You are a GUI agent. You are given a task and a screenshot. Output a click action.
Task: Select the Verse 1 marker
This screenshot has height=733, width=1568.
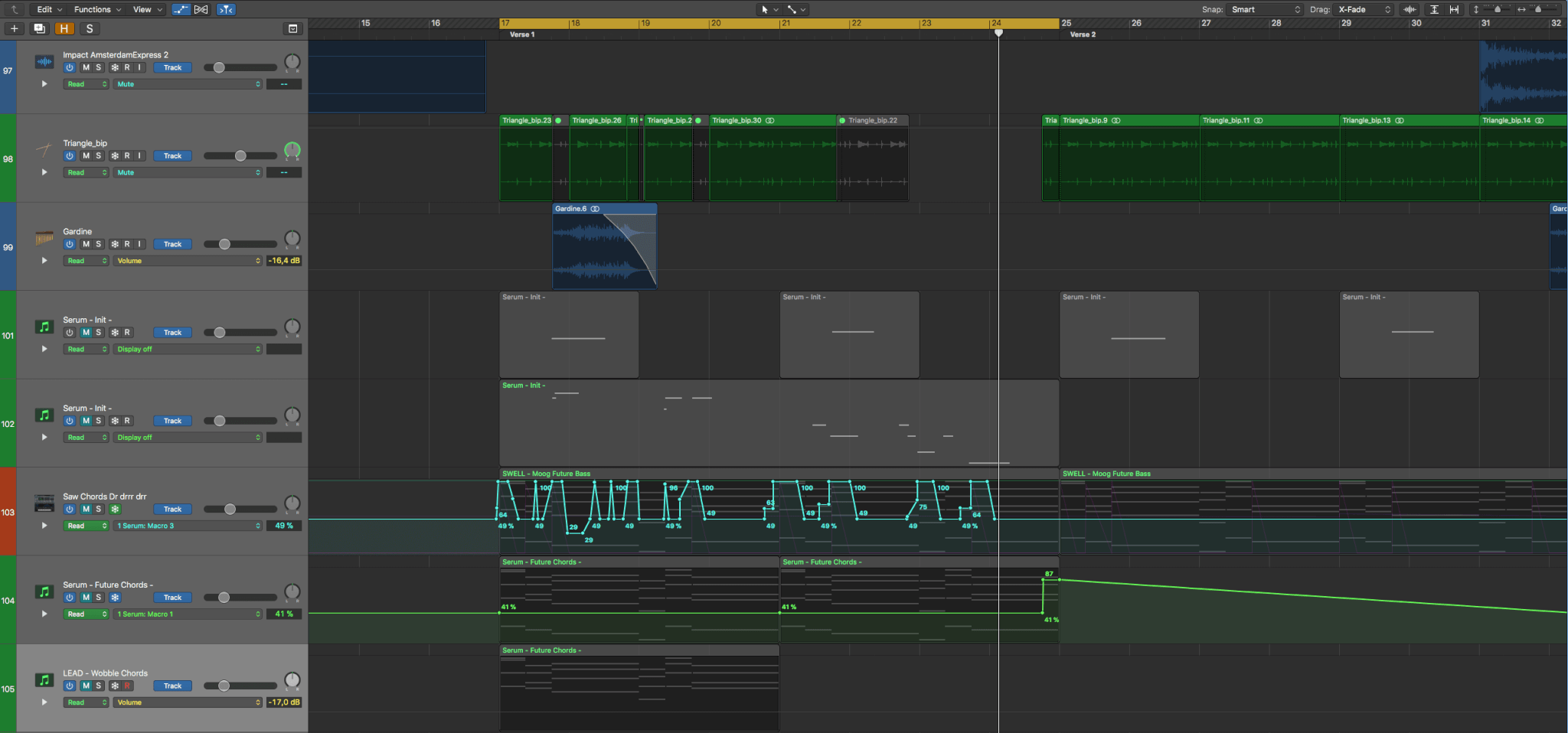point(522,34)
